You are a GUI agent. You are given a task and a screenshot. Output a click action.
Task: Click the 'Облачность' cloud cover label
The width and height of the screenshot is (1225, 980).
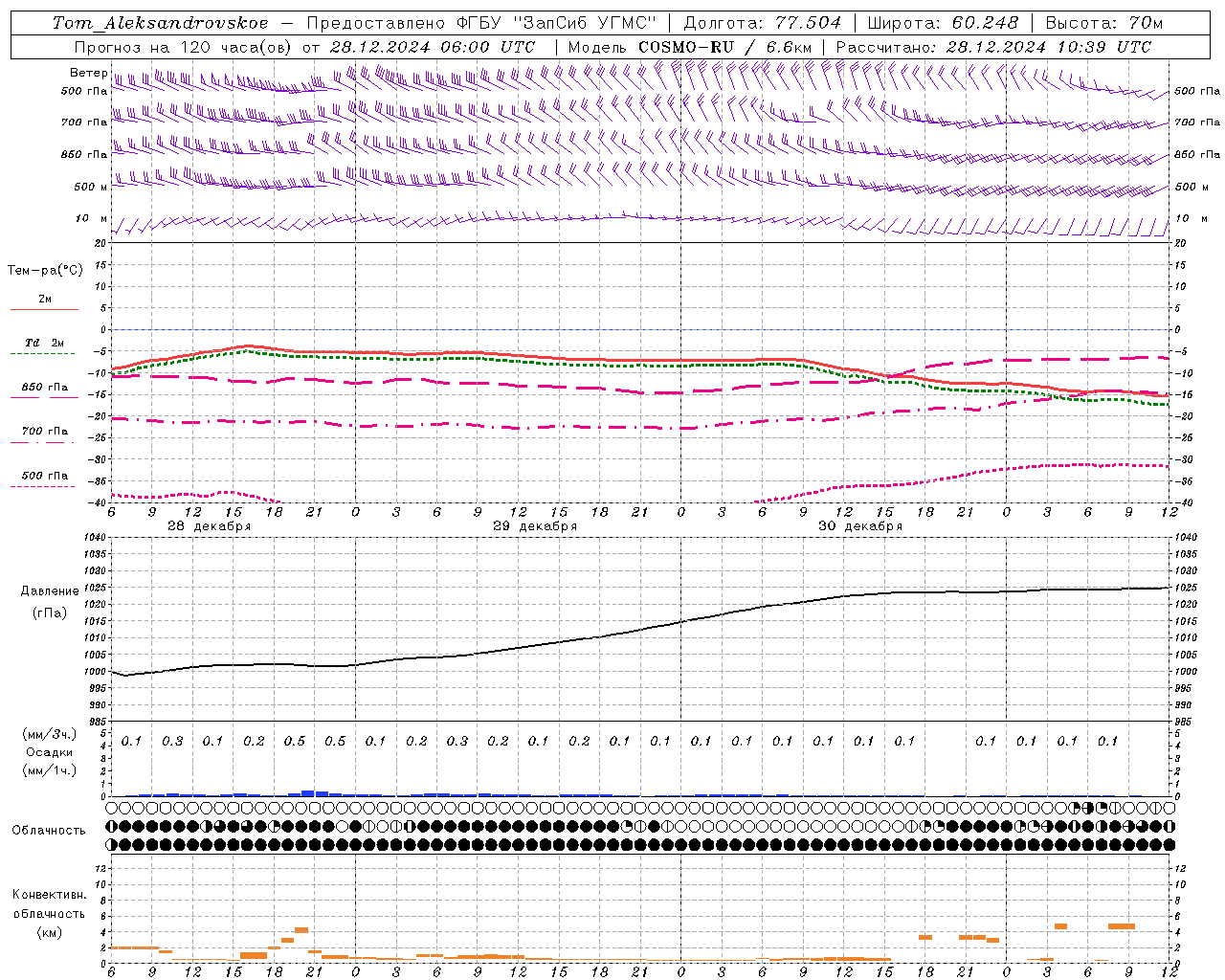click(x=49, y=830)
